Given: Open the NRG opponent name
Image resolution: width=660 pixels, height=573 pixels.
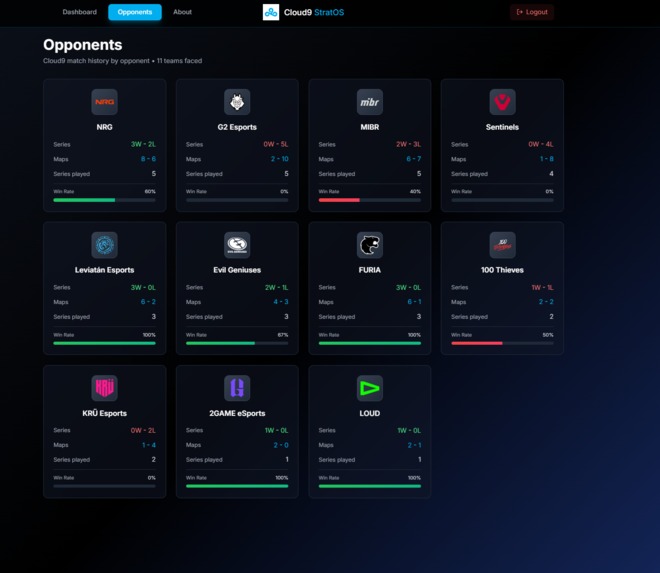Looking at the screenshot, I should click(x=104, y=127).
